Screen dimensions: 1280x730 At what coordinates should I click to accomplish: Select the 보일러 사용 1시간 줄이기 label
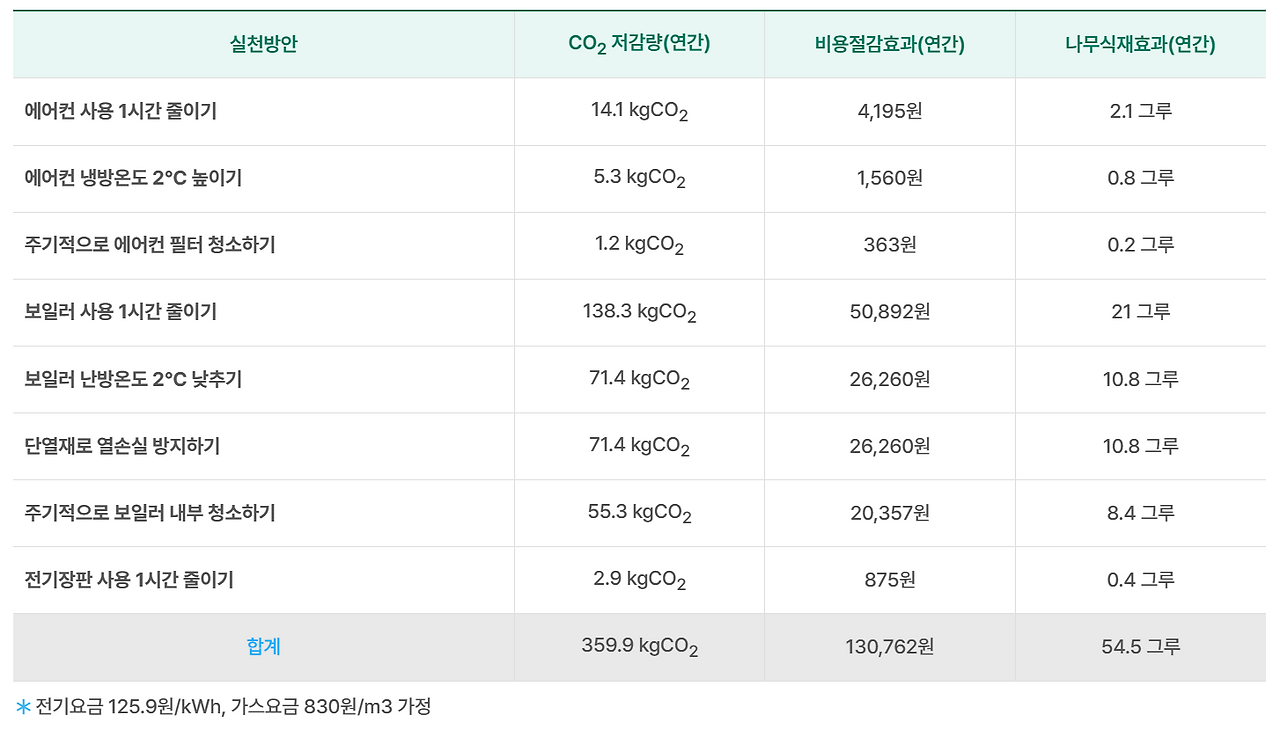(x=121, y=312)
